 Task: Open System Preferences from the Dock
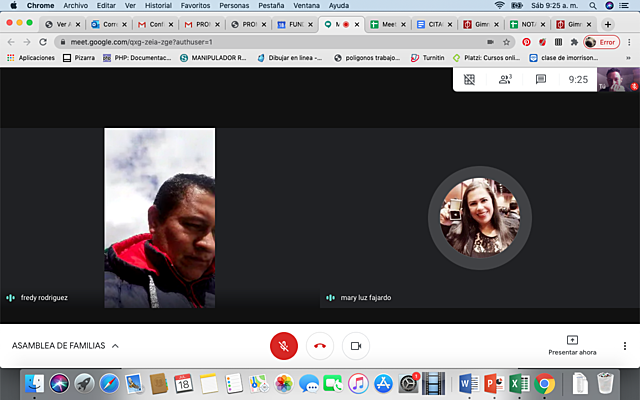tap(408, 383)
